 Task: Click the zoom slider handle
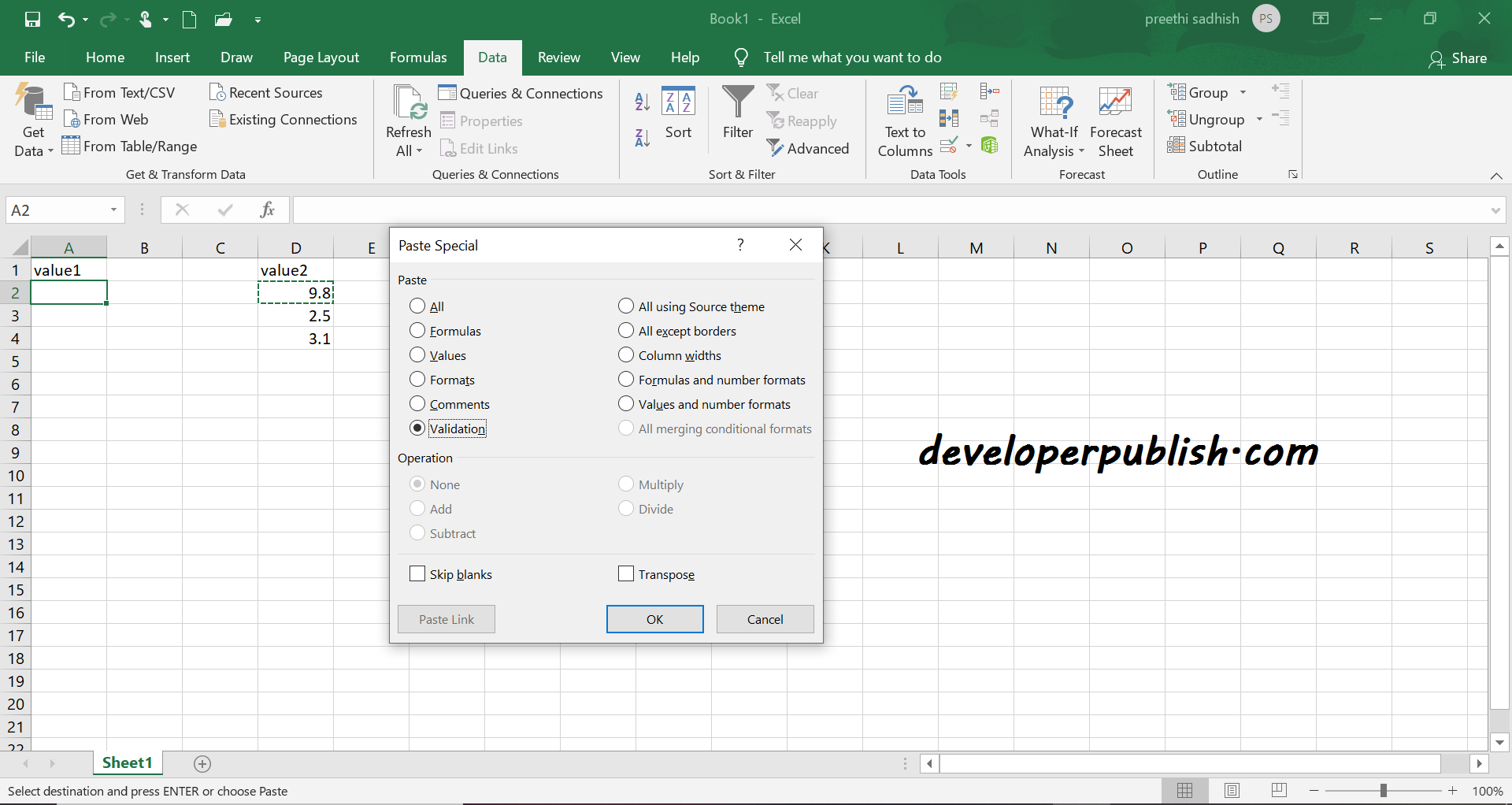pos(1383,790)
